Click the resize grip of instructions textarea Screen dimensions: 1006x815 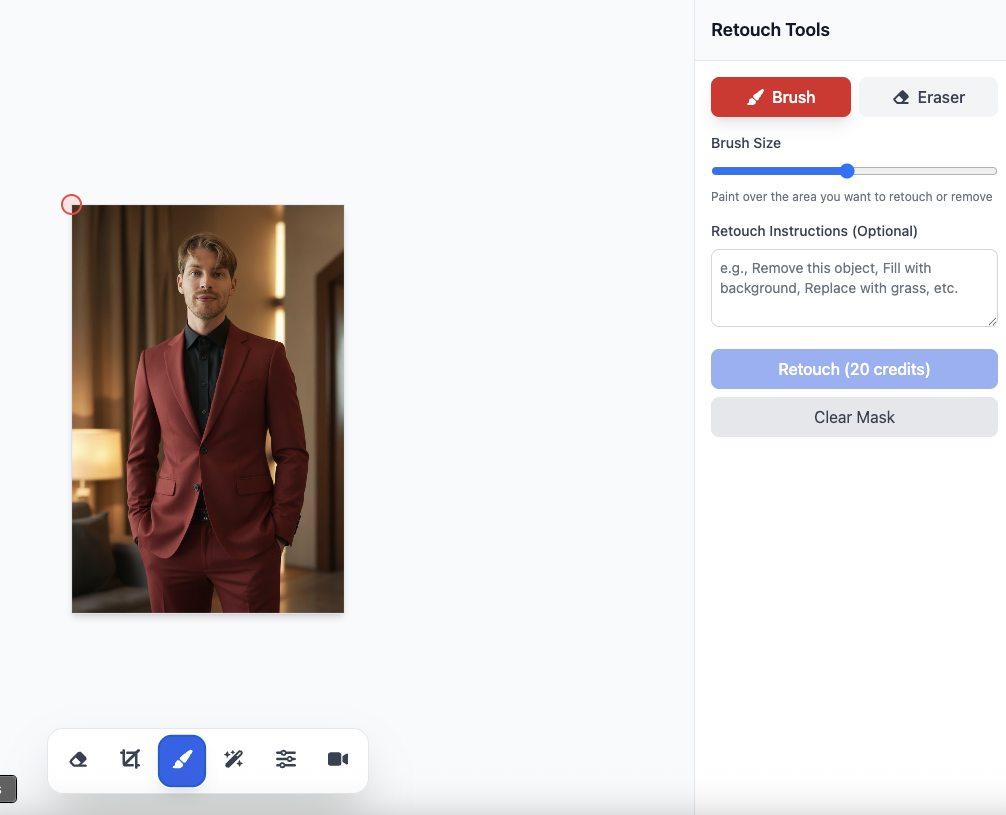click(x=992, y=321)
